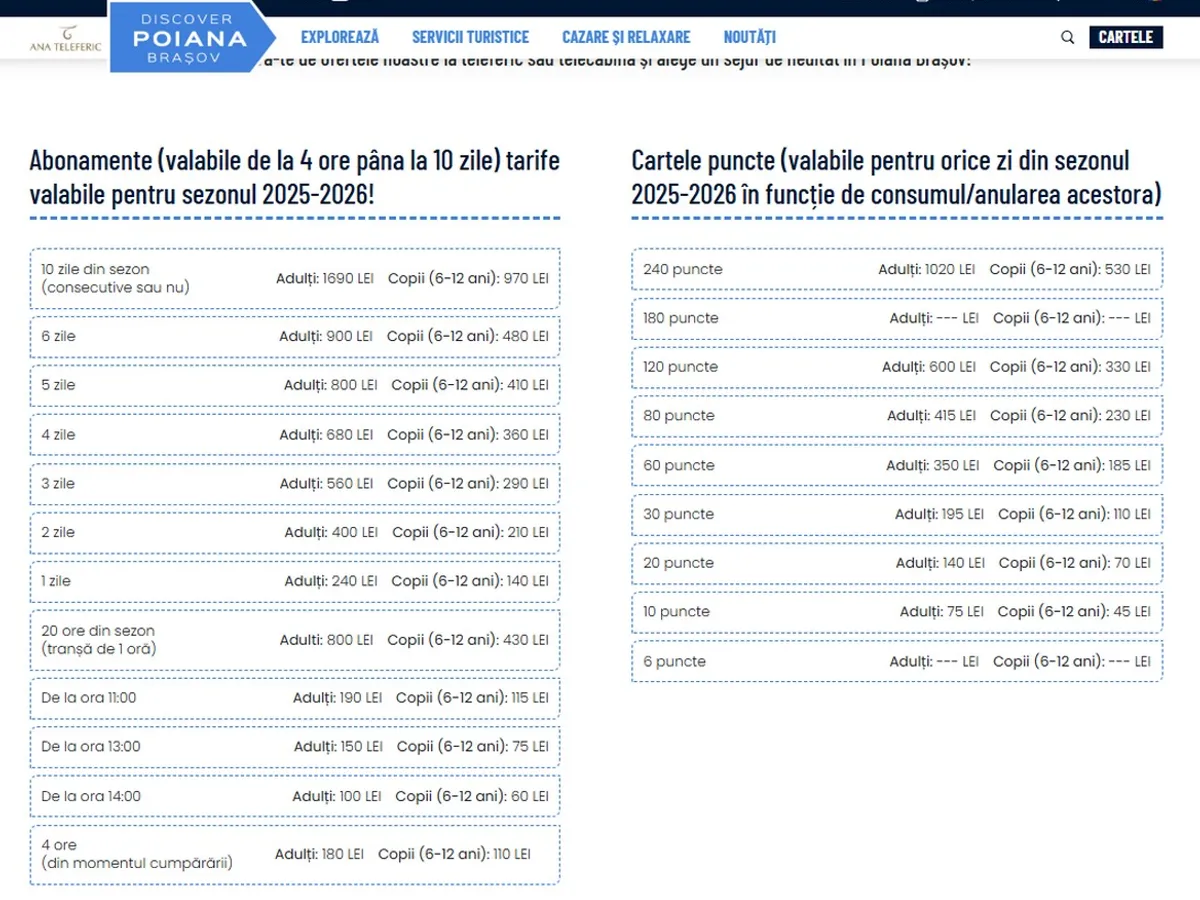Choose the 1 zile pass row
The image size is (1200, 900).
point(295,581)
